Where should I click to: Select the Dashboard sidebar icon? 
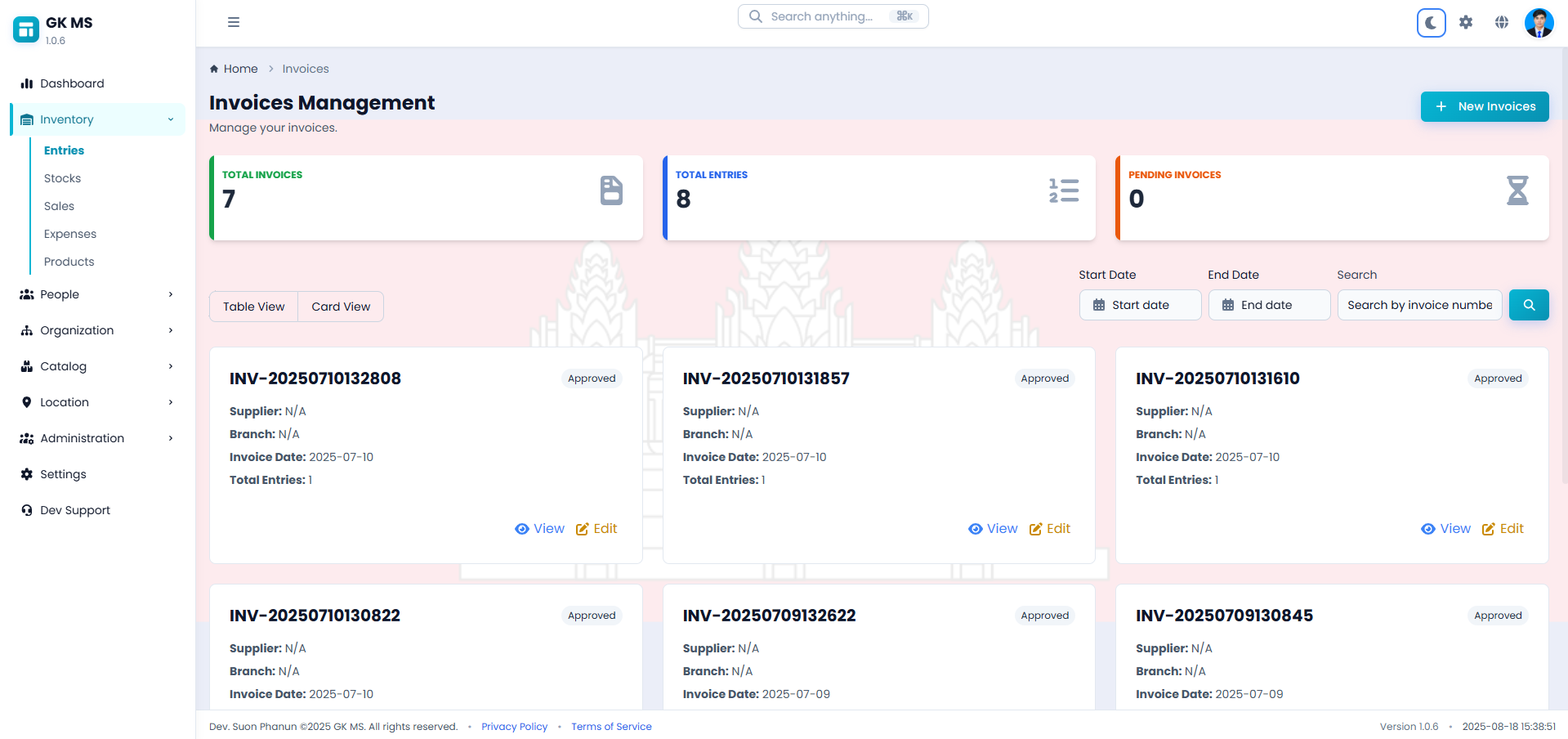(x=27, y=83)
